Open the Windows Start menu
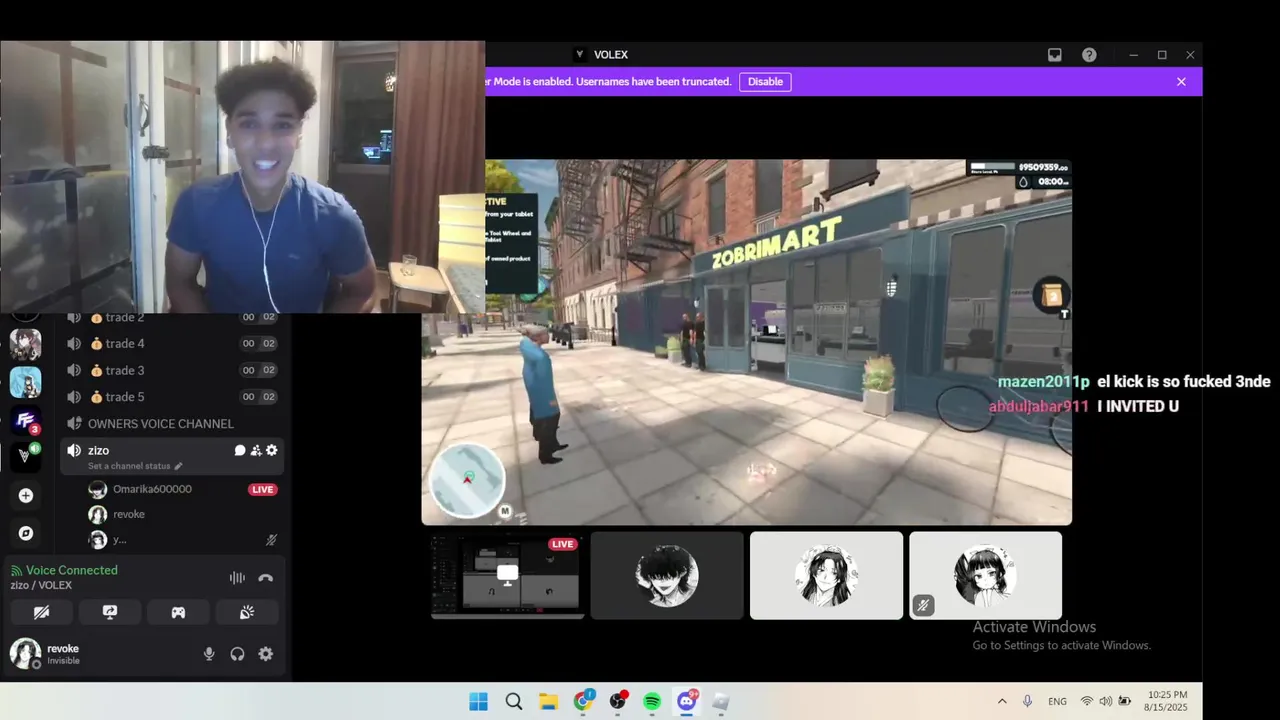Image resolution: width=1280 pixels, height=720 pixels. point(479,702)
